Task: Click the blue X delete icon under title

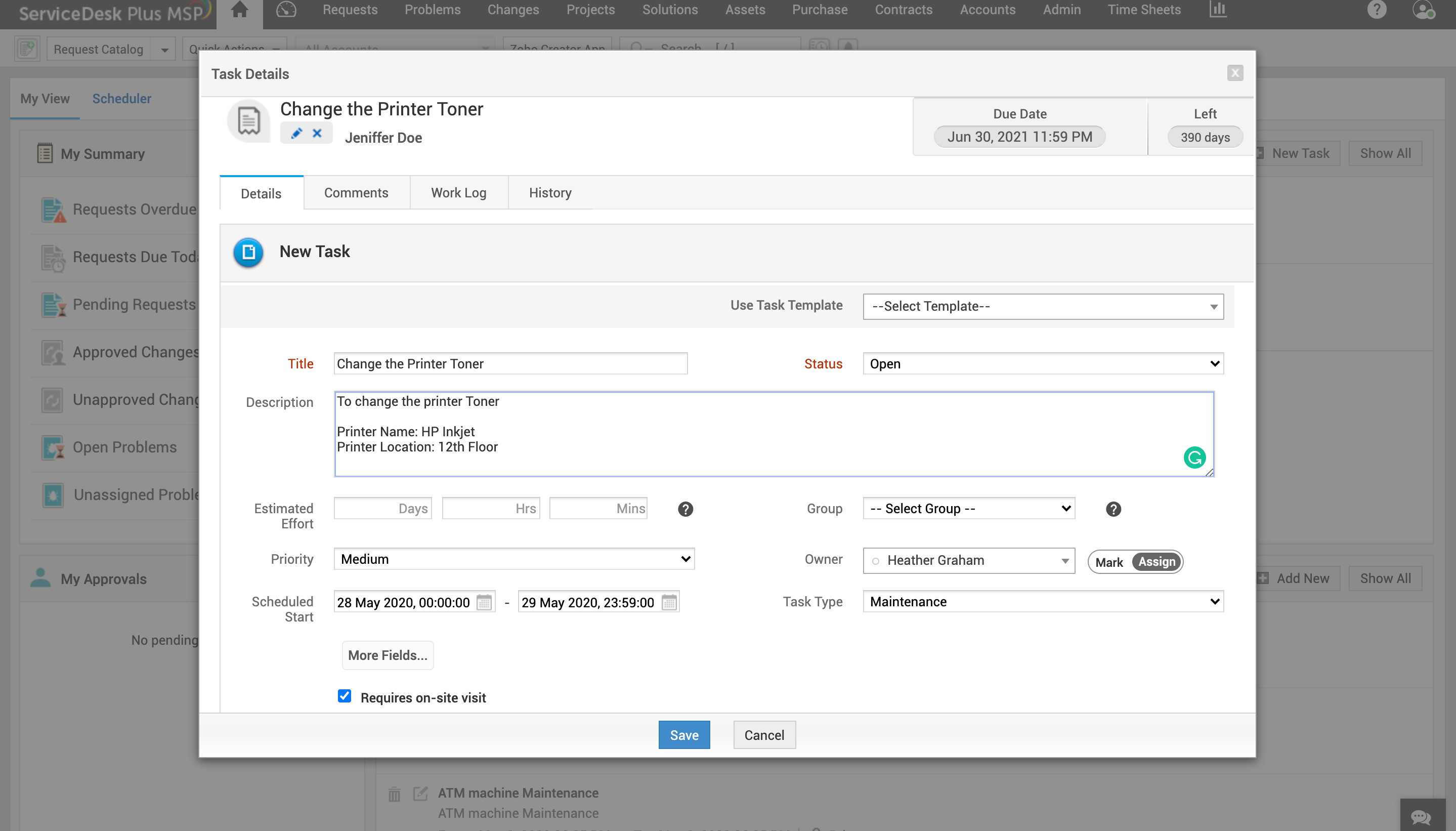Action: pyautogui.click(x=317, y=134)
